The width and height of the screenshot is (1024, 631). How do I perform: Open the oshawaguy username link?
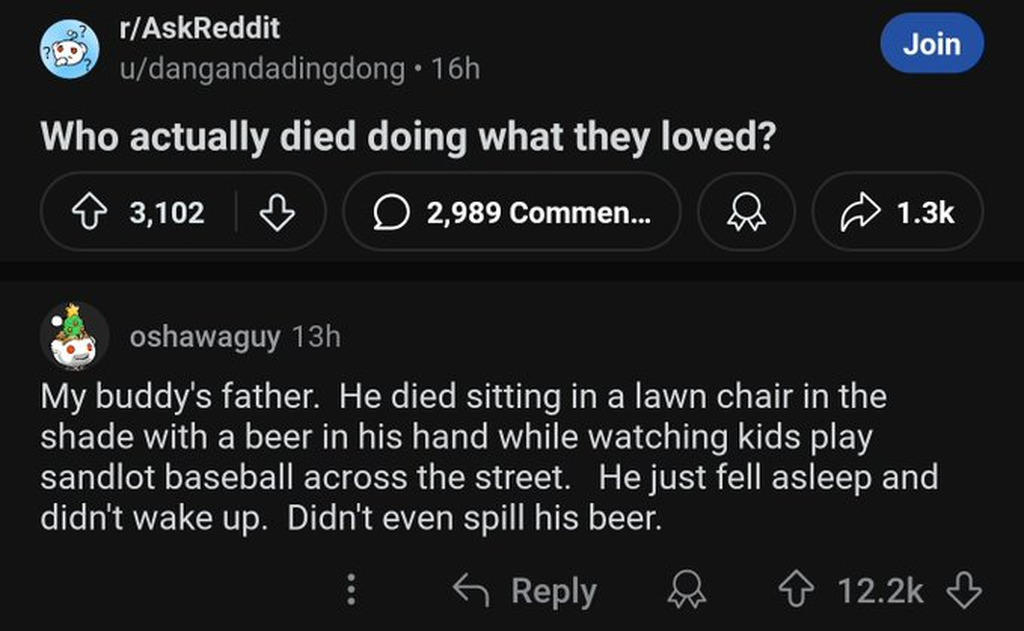tap(205, 337)
